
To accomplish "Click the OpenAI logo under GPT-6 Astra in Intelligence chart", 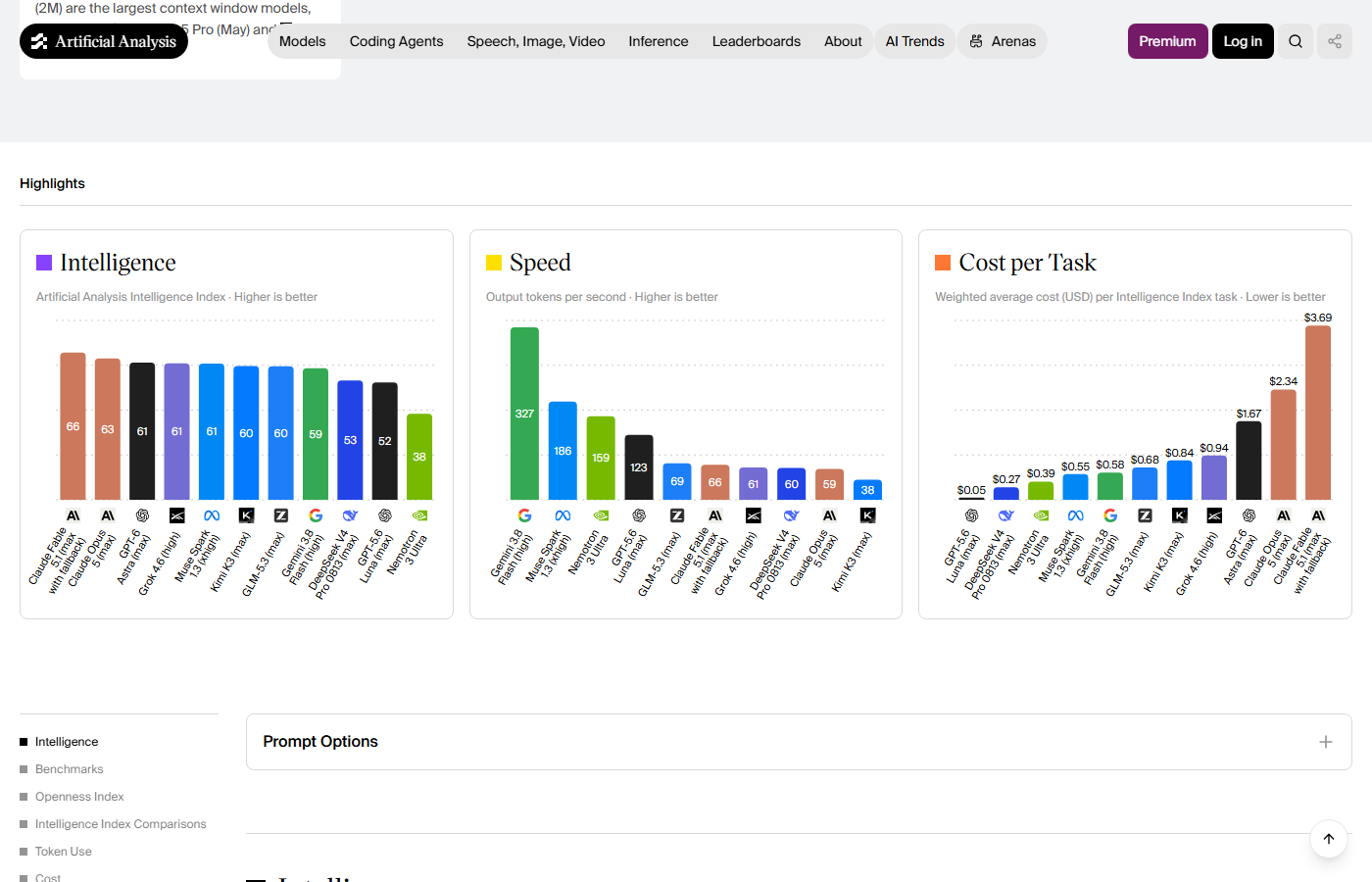I will [x=142, y=515].
